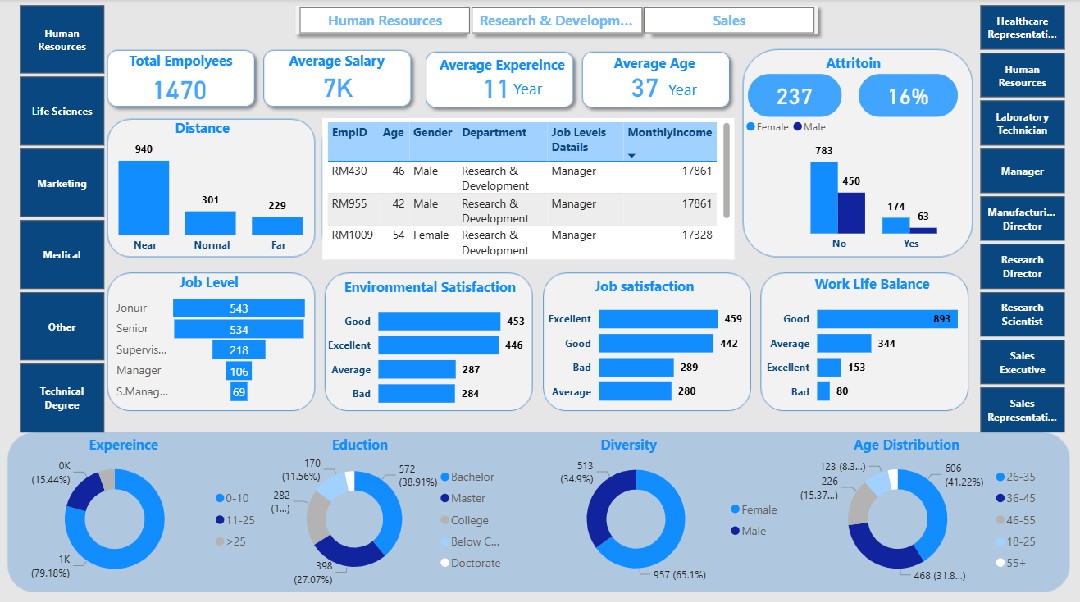Click the 0-10 experience legend item

tap(232, 498)
